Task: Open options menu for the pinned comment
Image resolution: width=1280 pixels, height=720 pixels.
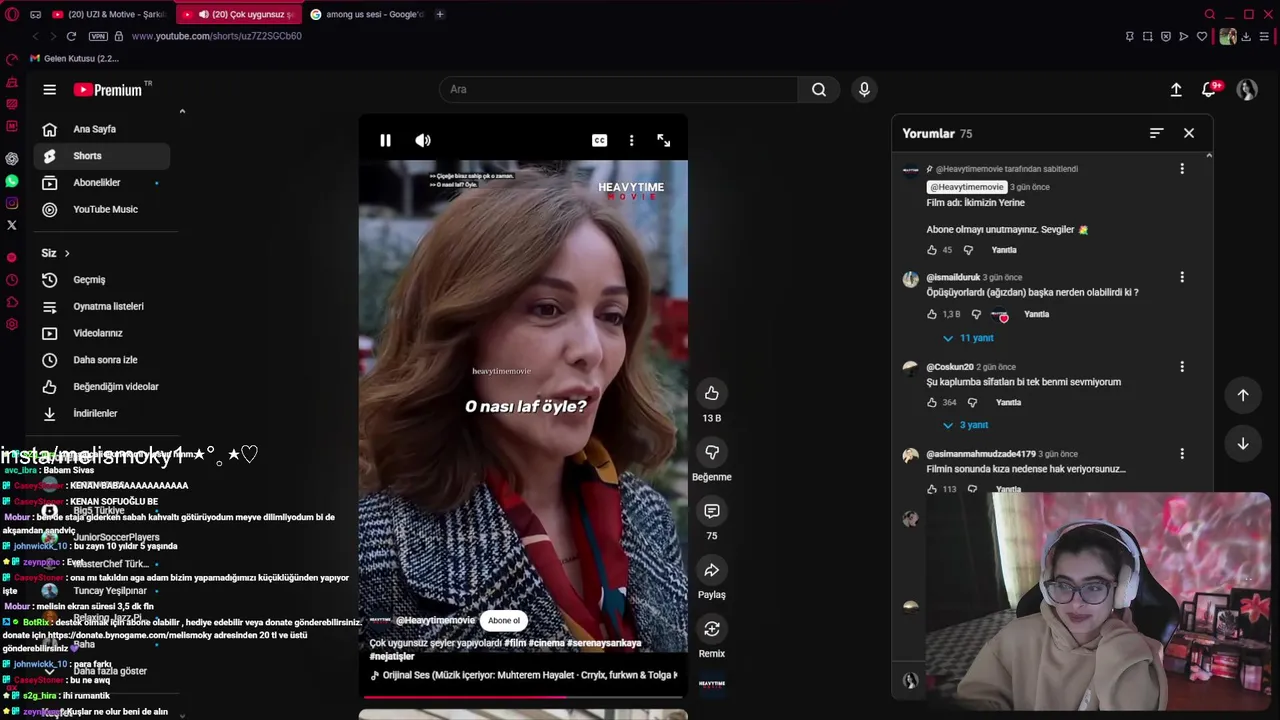Action: coord(1182,169)
